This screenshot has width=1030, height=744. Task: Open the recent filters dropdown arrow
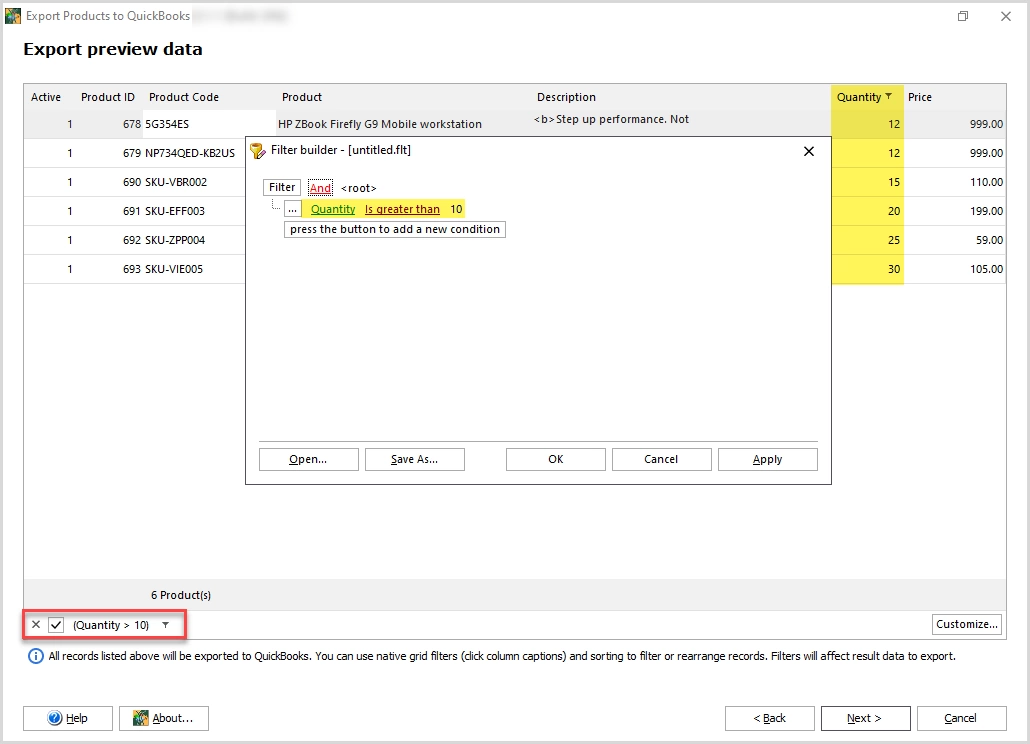166,624
